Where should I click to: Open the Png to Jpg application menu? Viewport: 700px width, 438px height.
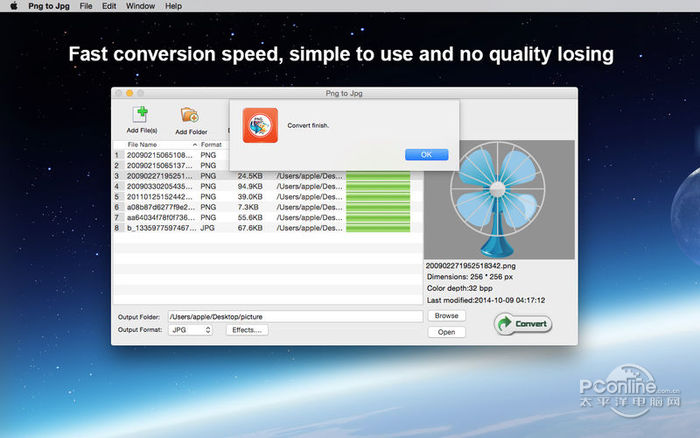coord(49,6)
